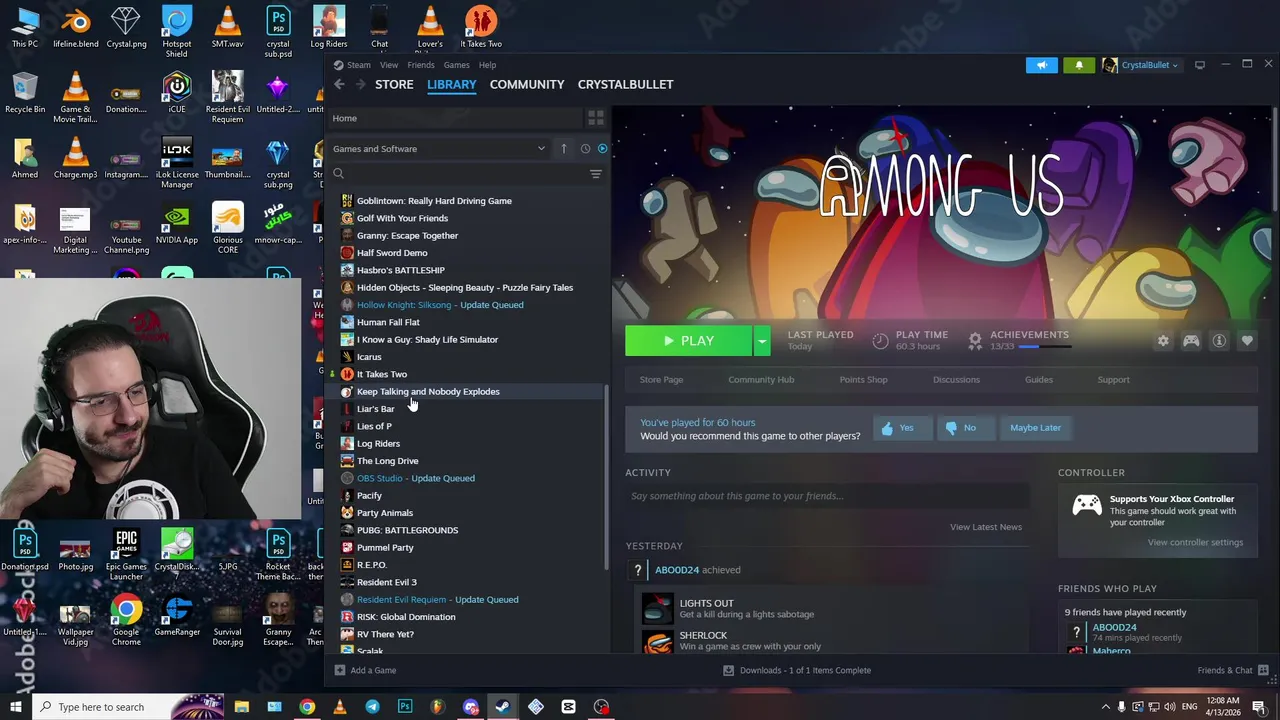Open the green notifications bell

pyautogui.click(x=1079, y=65)
